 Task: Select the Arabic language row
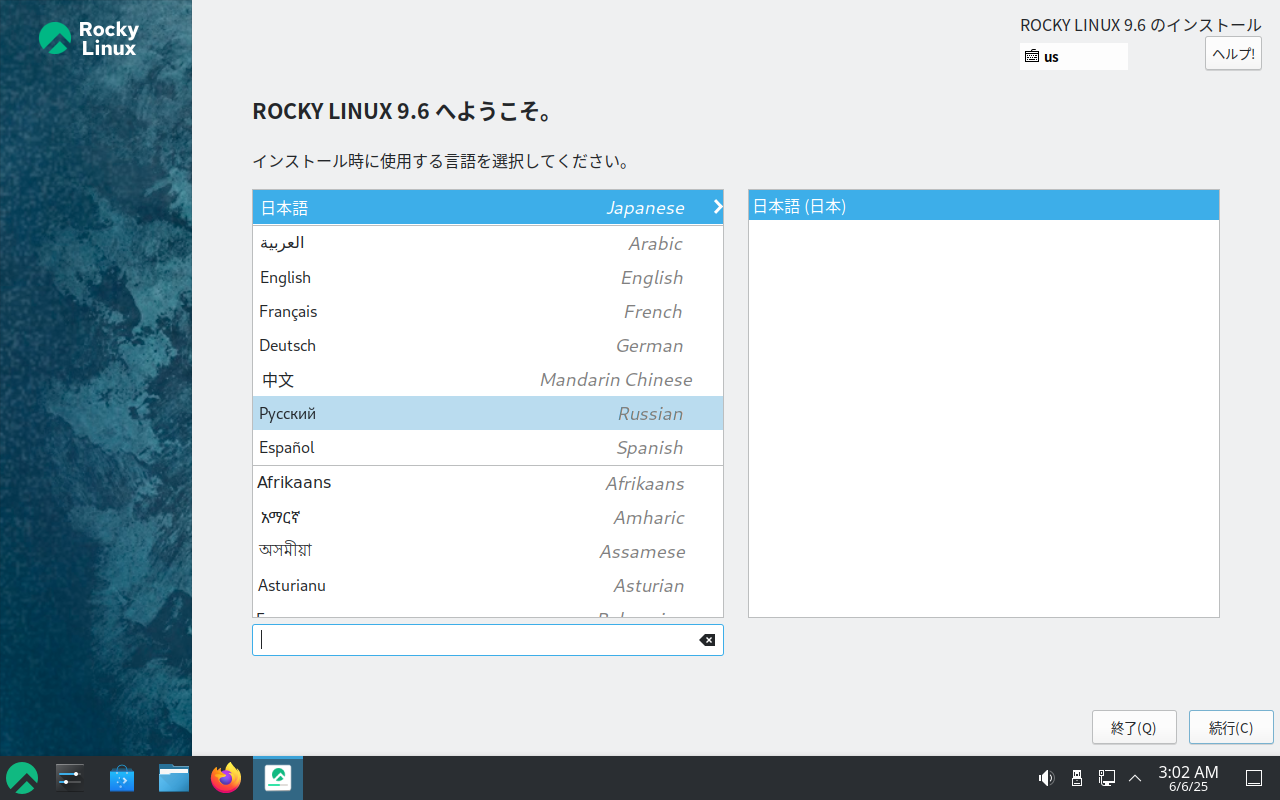488,244
